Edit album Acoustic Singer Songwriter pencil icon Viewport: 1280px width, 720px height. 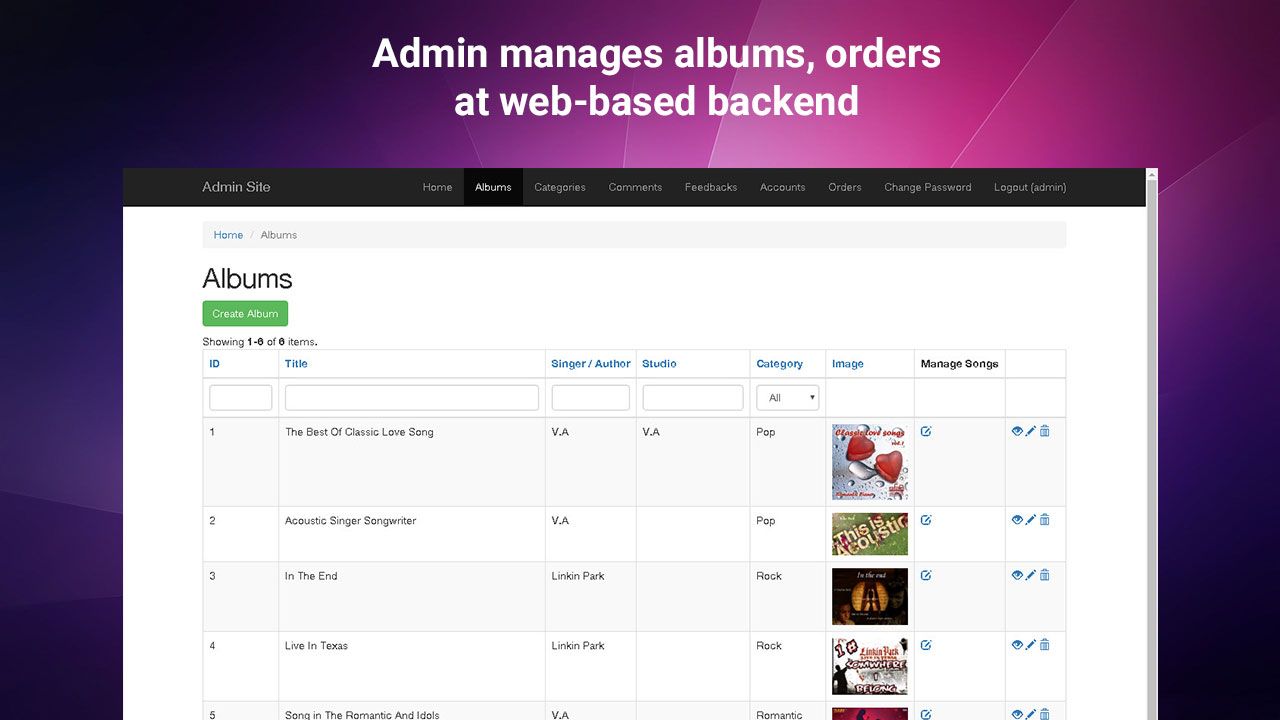1031,520
